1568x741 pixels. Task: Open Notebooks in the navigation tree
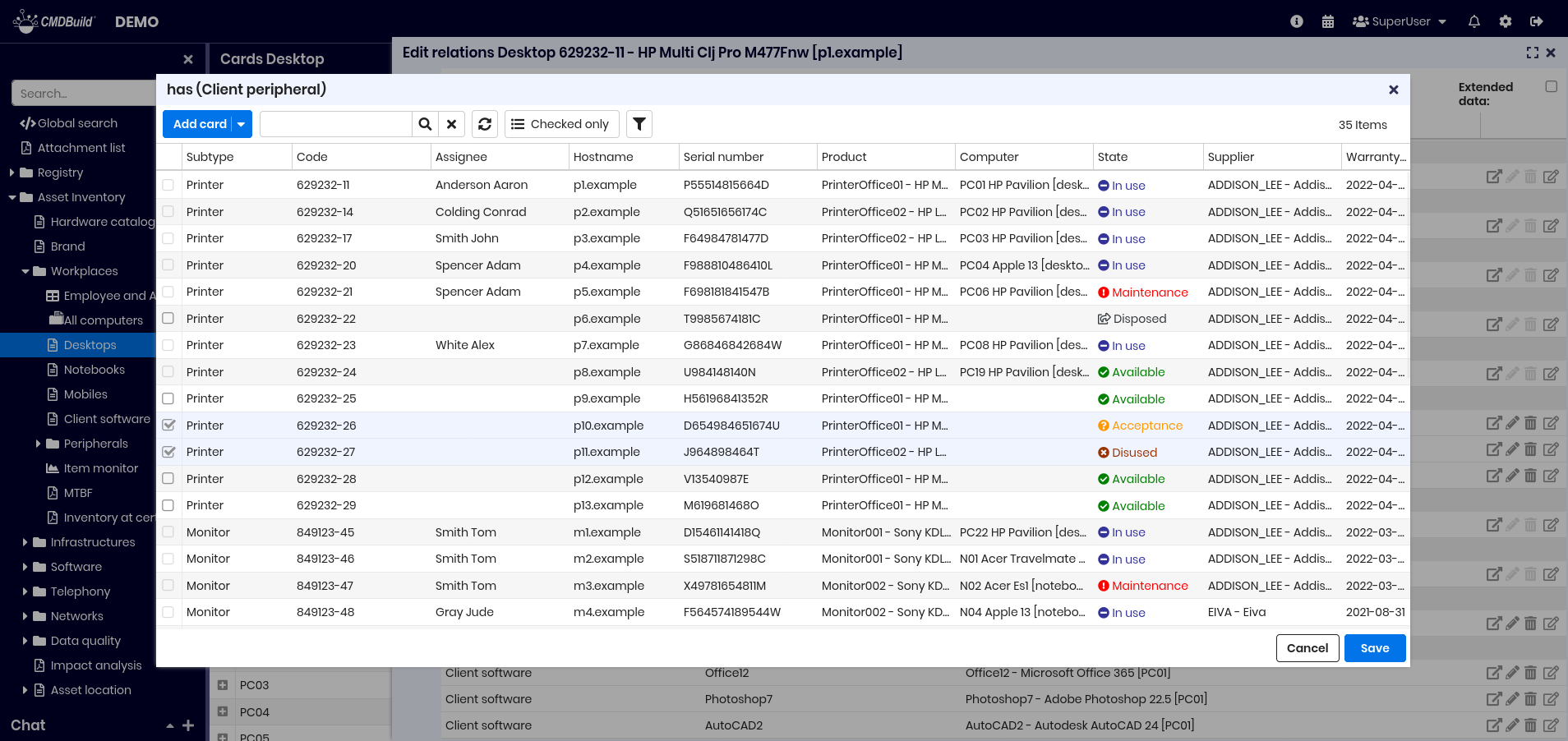94,370
